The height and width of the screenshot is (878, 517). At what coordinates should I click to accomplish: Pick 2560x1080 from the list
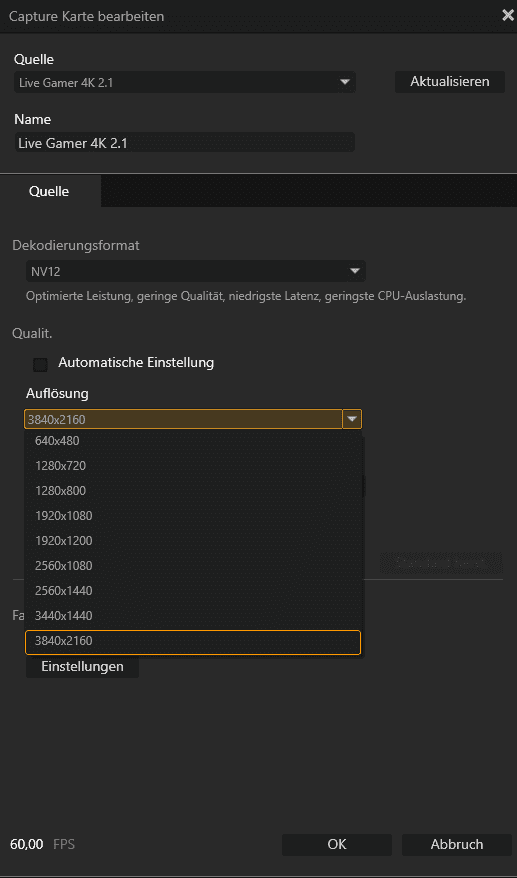pos(193,566)
